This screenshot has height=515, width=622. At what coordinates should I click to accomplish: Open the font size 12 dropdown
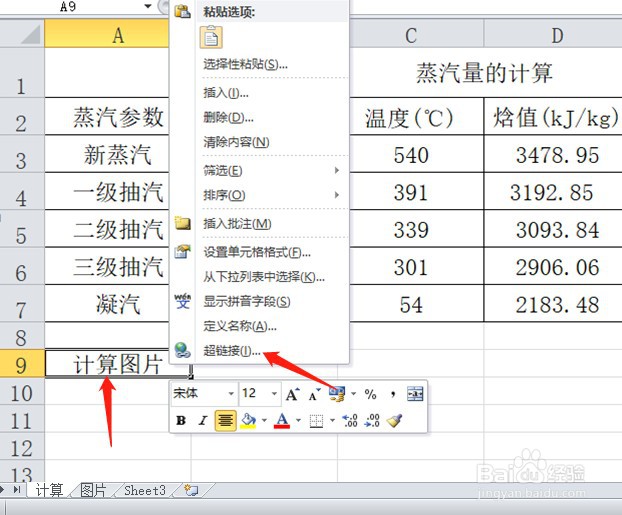(x=274, y=394)
